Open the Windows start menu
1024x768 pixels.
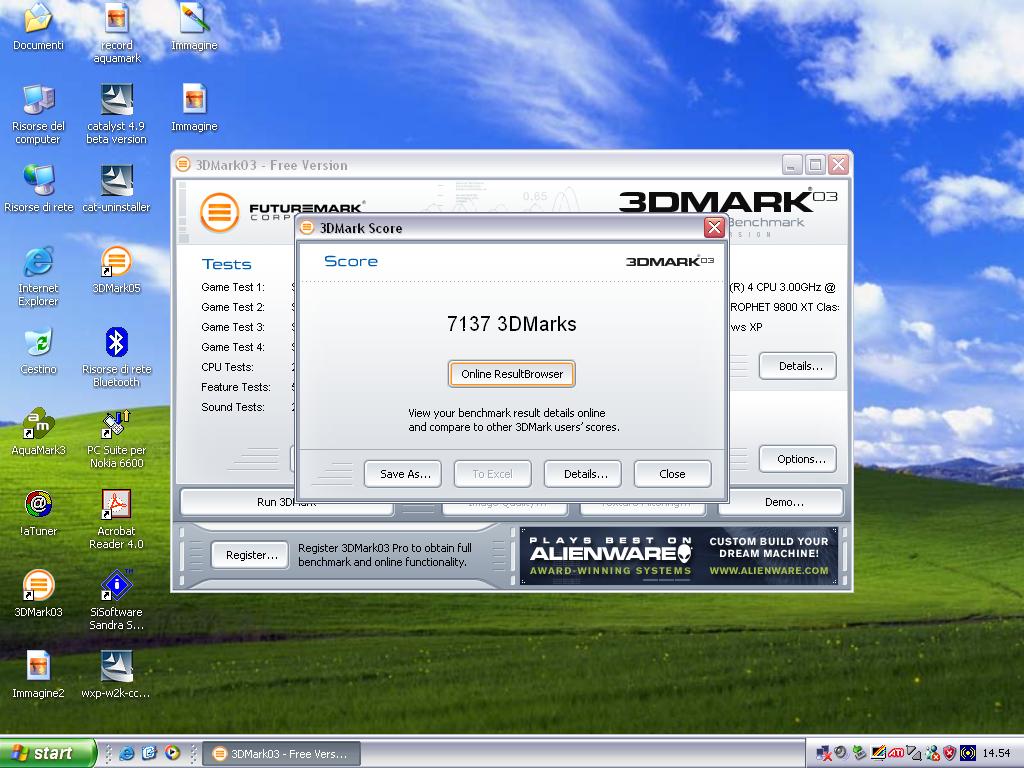[x=48, y=753]
